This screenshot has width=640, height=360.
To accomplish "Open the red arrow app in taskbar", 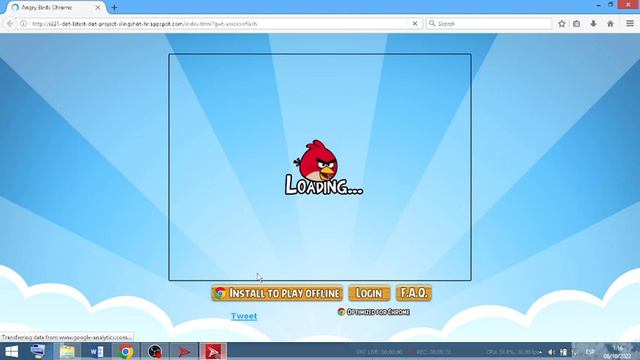I will (184, 351).
